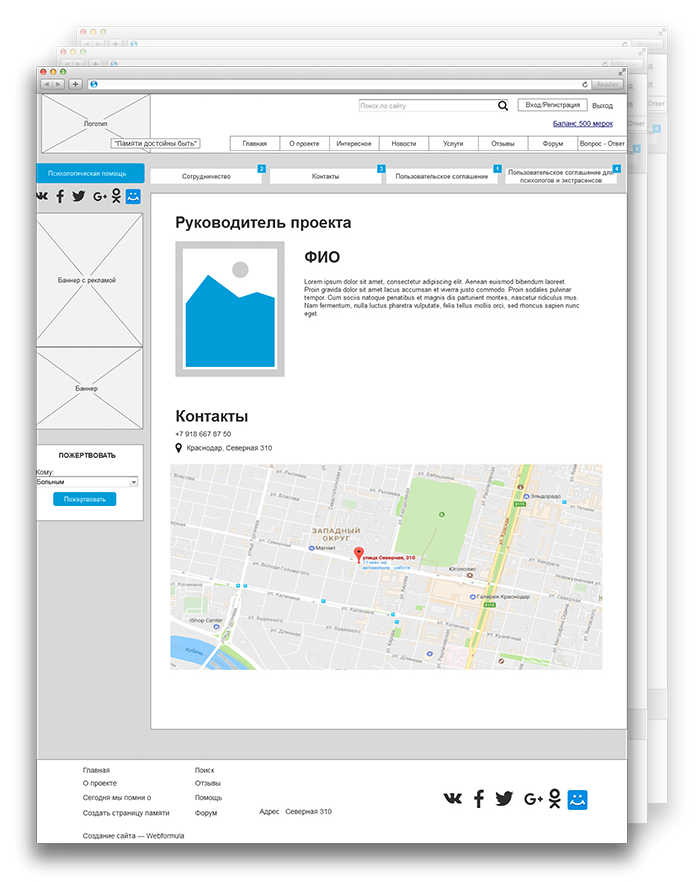Click browser forward arrow button
The image size is (698, 882).
[58, 84]
